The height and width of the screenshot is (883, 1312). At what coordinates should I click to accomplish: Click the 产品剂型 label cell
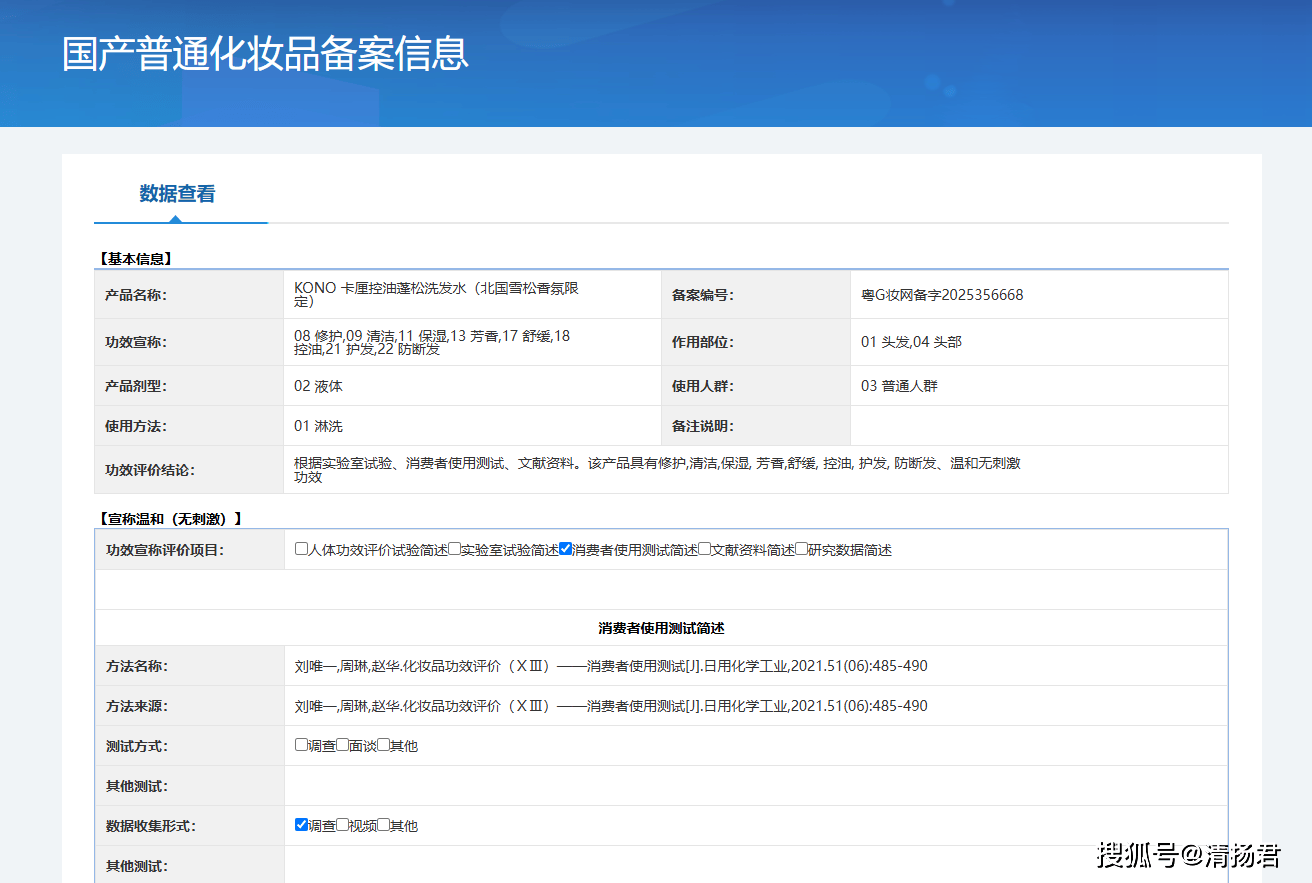[189, 386]
